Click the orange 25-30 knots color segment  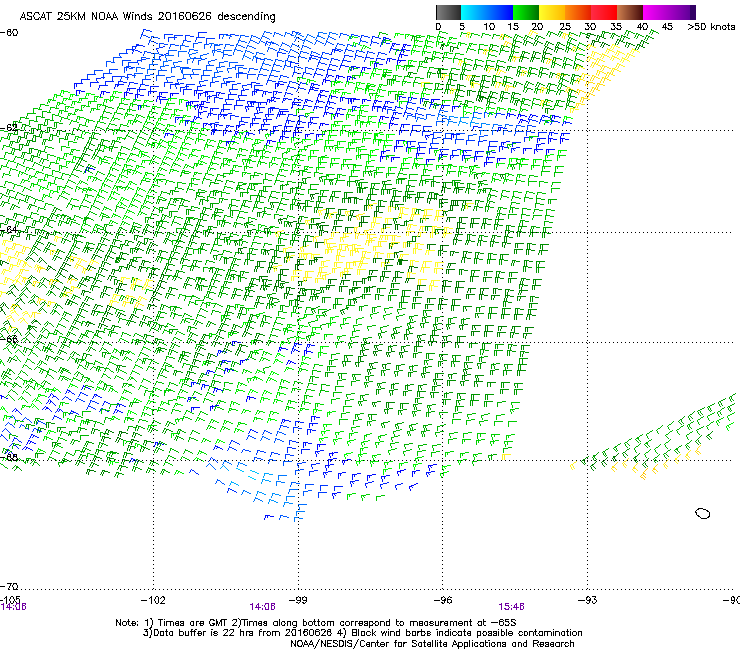click(578, 12)
